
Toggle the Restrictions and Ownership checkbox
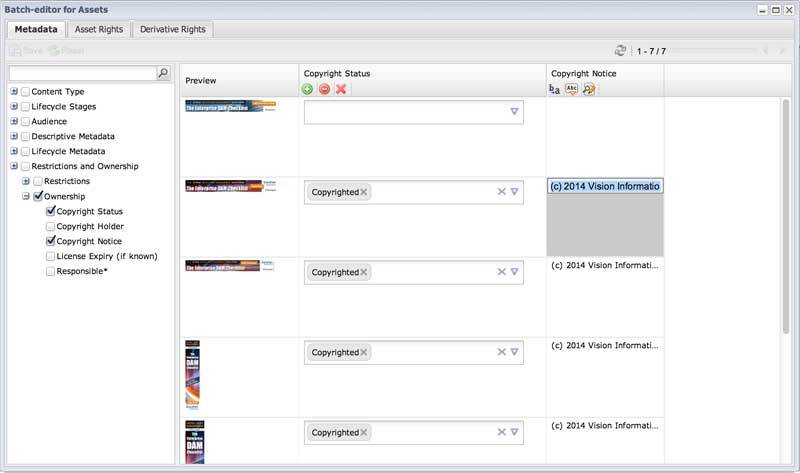26,166
